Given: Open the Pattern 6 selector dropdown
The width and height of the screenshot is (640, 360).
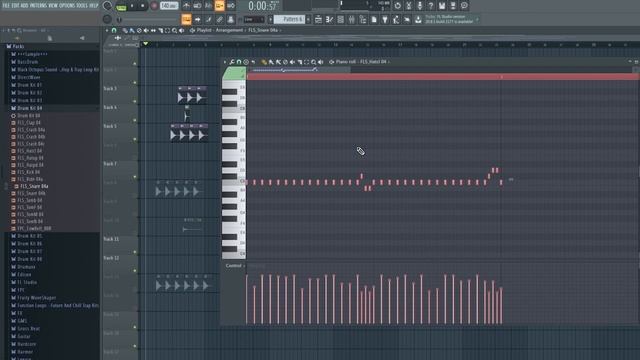Looking at the screenshot, I should [x=289, y=19].
